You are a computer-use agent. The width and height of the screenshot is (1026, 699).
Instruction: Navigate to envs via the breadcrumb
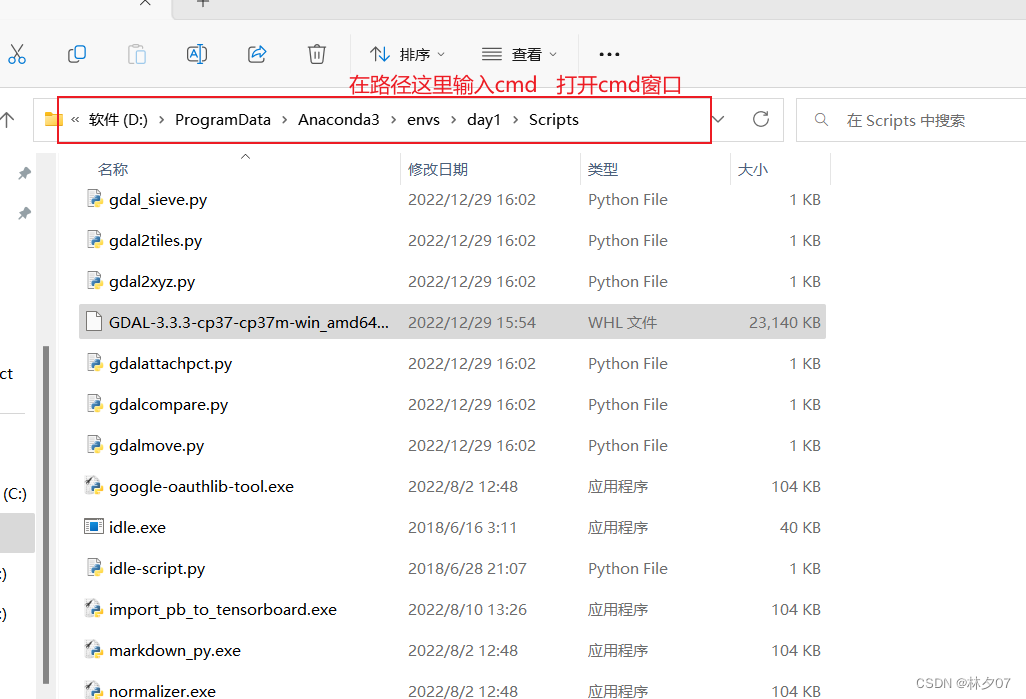point(423,119)
